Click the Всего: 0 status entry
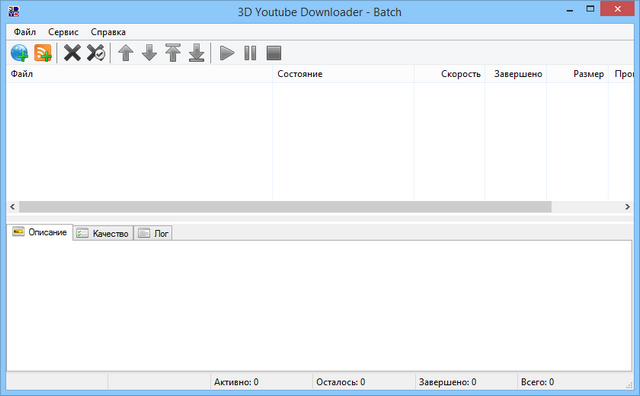This screenshot has width=640, height=396. (x=537, y=382)
